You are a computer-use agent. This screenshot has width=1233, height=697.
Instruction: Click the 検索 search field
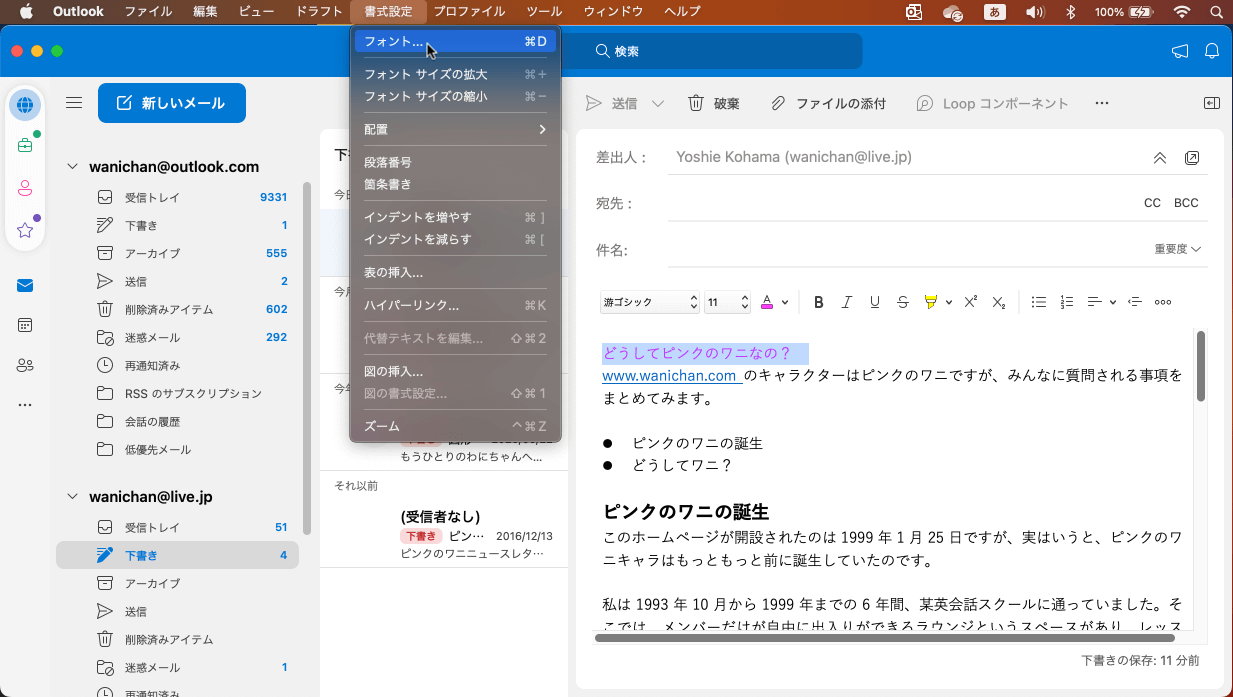click(x=716, y=51)
